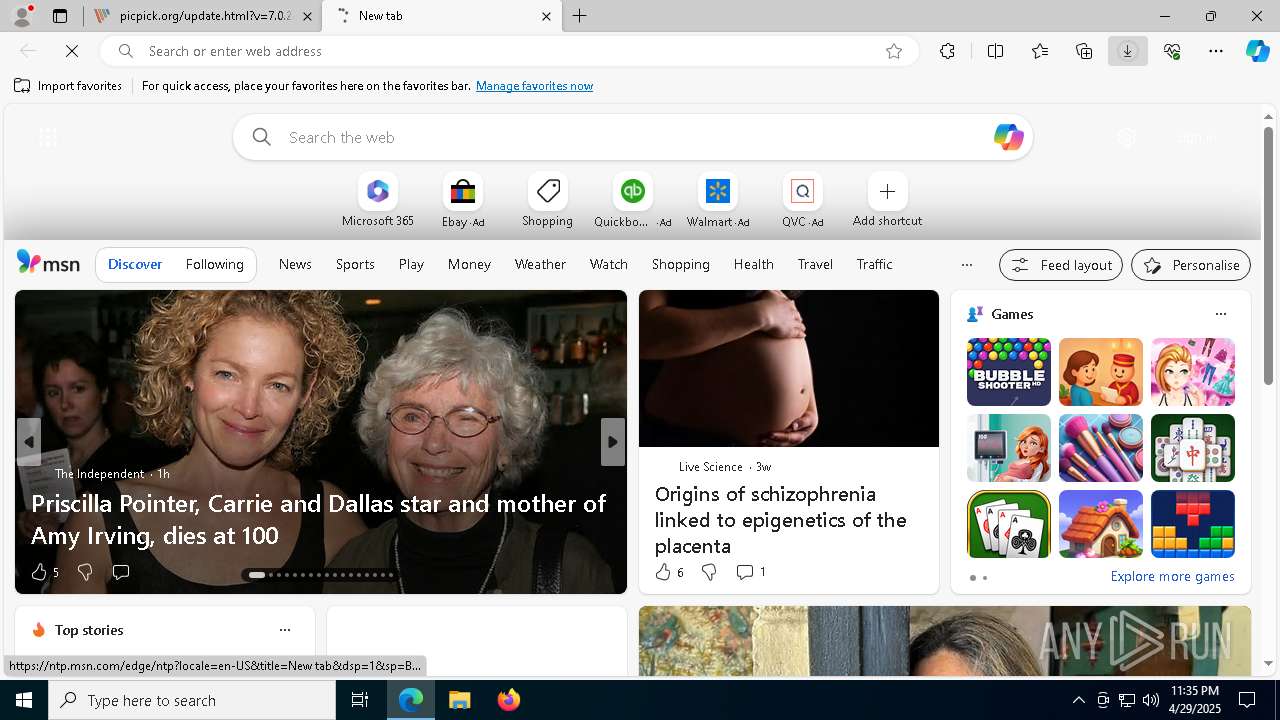Screen dimensions: 1280x720
Task: Open Browser essentials icon
Action: pyautogui.click(x=1172, y=51)
